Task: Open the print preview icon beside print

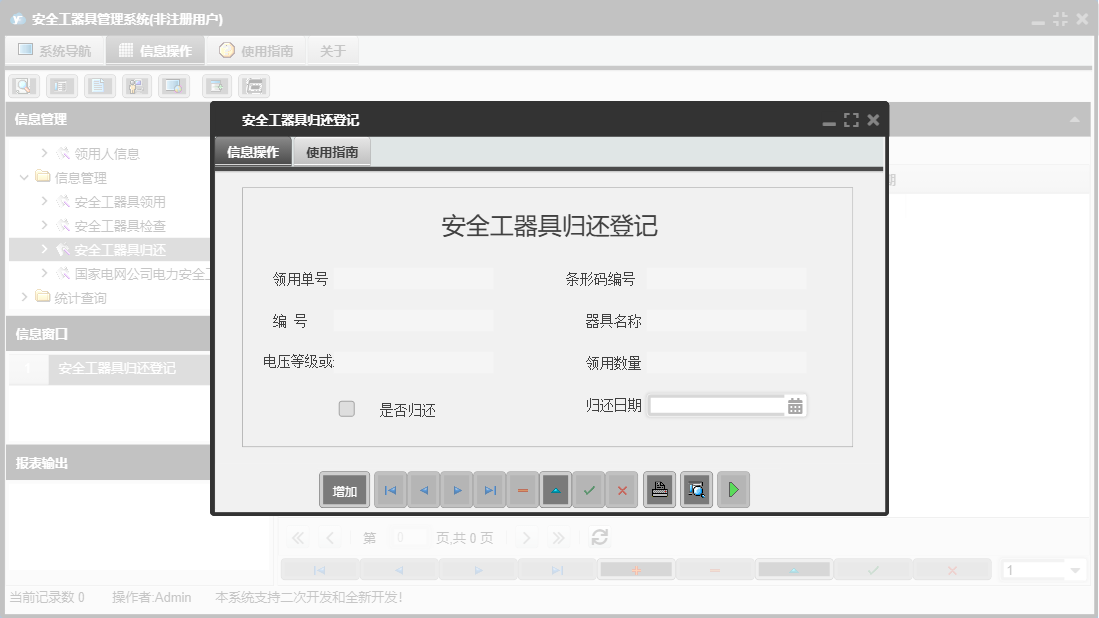Action: 696,489
